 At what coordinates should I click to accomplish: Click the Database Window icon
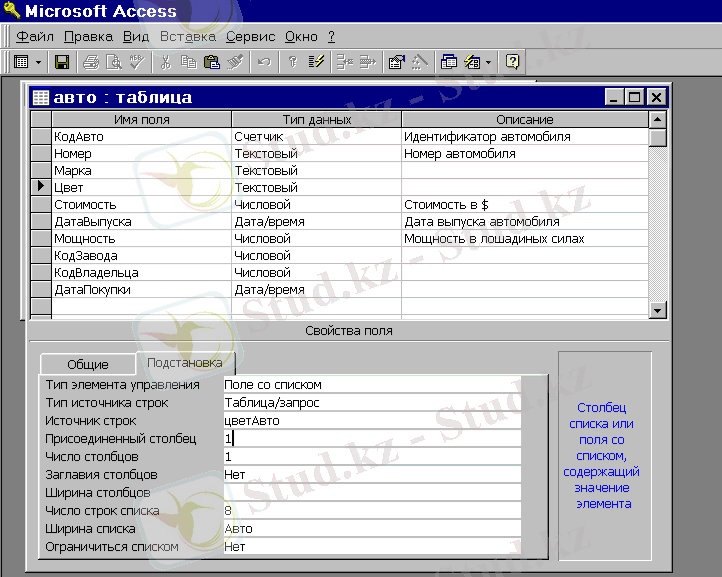point(448,62)
